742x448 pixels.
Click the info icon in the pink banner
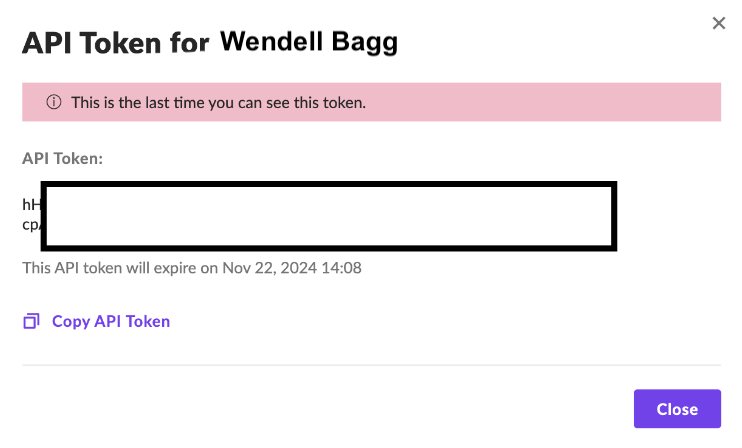point(54,103)
